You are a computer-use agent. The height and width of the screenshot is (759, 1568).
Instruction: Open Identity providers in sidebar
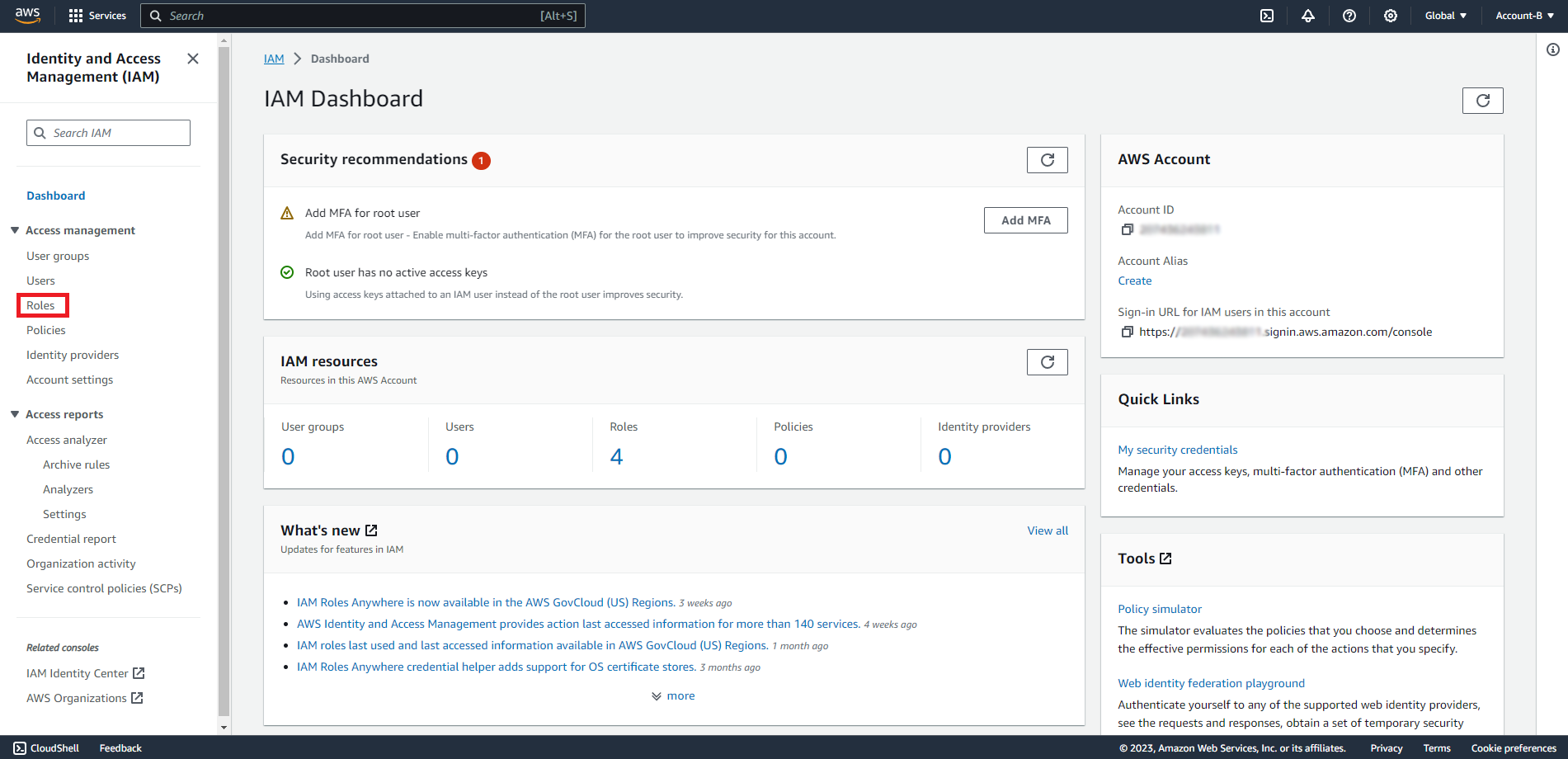tap(73, 355)
